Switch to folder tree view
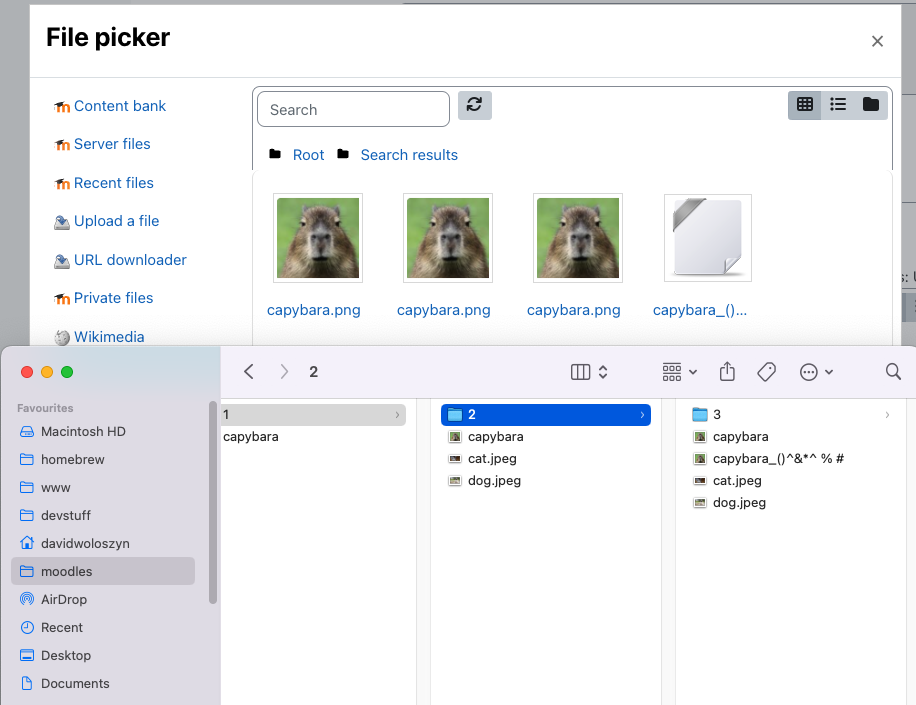 point(870,105)
